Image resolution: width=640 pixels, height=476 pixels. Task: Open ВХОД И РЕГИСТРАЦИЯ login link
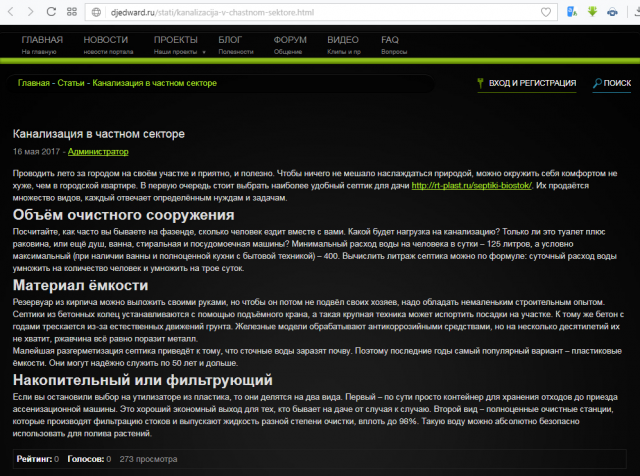(x=532, y=83)
